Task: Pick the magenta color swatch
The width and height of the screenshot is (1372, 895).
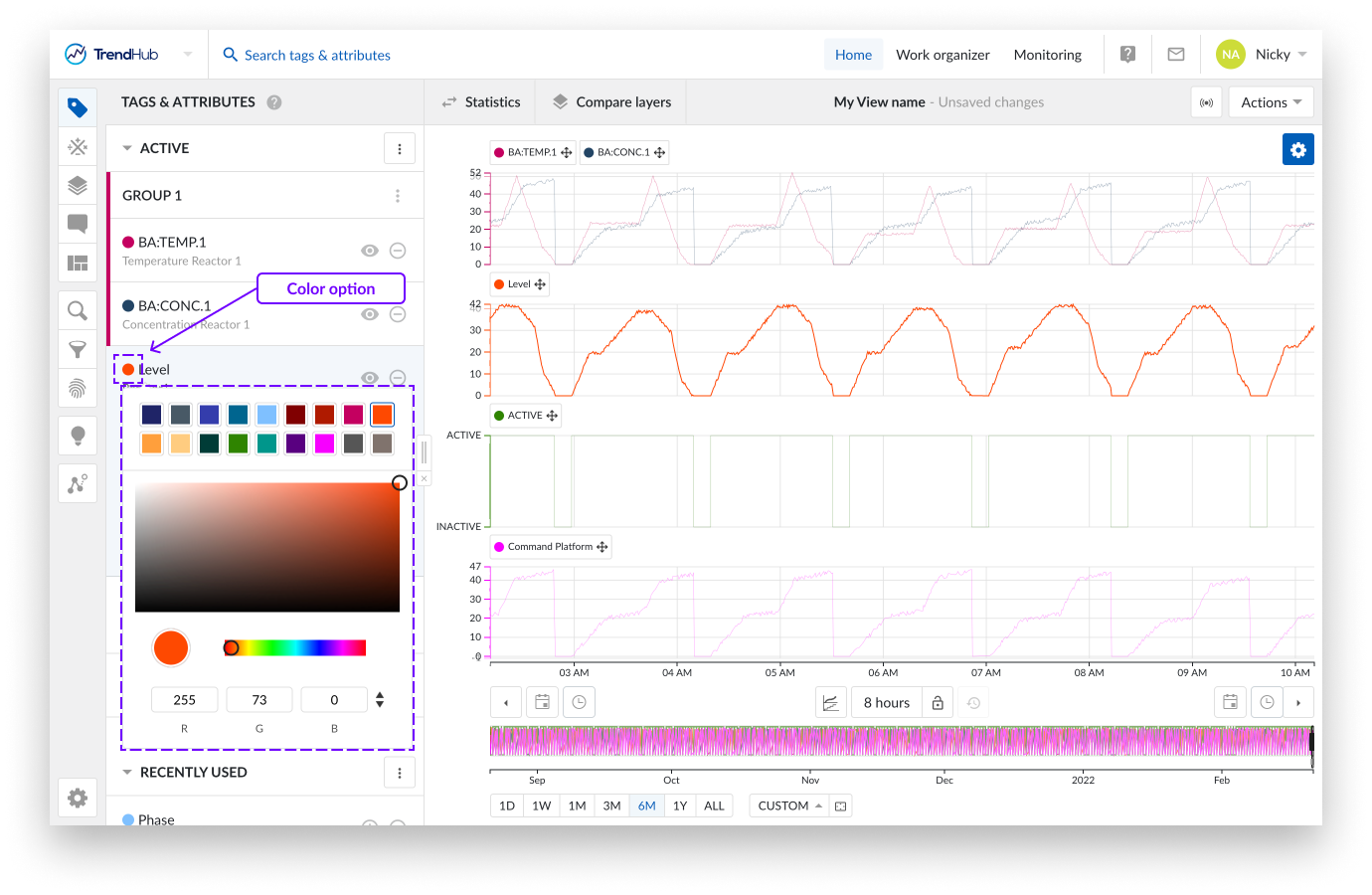Action: coord(324,444)
